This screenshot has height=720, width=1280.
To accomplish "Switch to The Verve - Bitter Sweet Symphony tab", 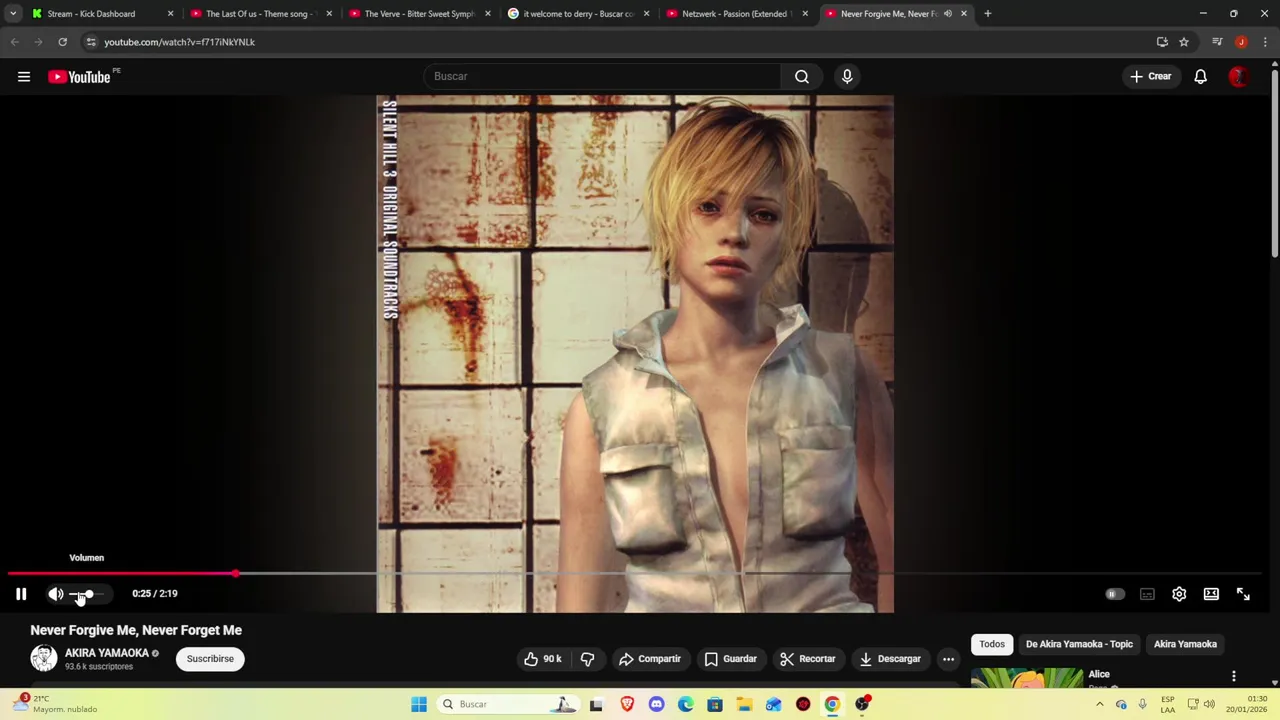I will coord(418,14).
